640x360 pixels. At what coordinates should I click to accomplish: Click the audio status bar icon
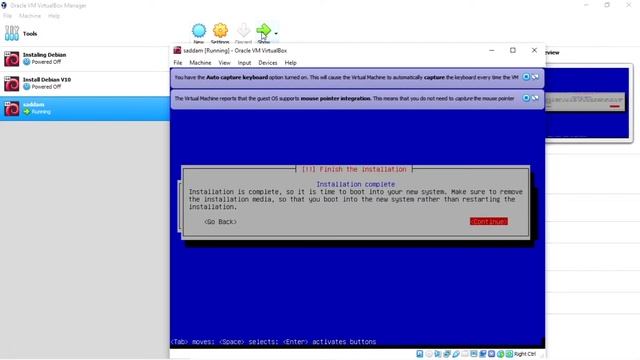(x=438, y=354)
